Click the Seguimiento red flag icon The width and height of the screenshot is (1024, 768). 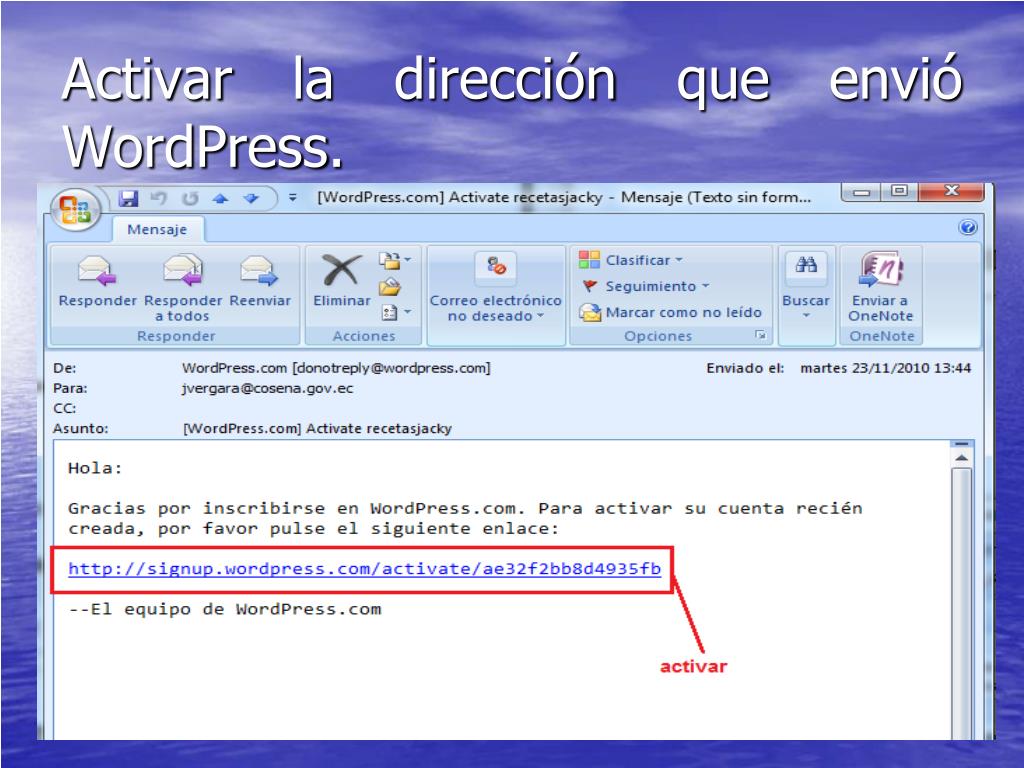tap(590, 286)
